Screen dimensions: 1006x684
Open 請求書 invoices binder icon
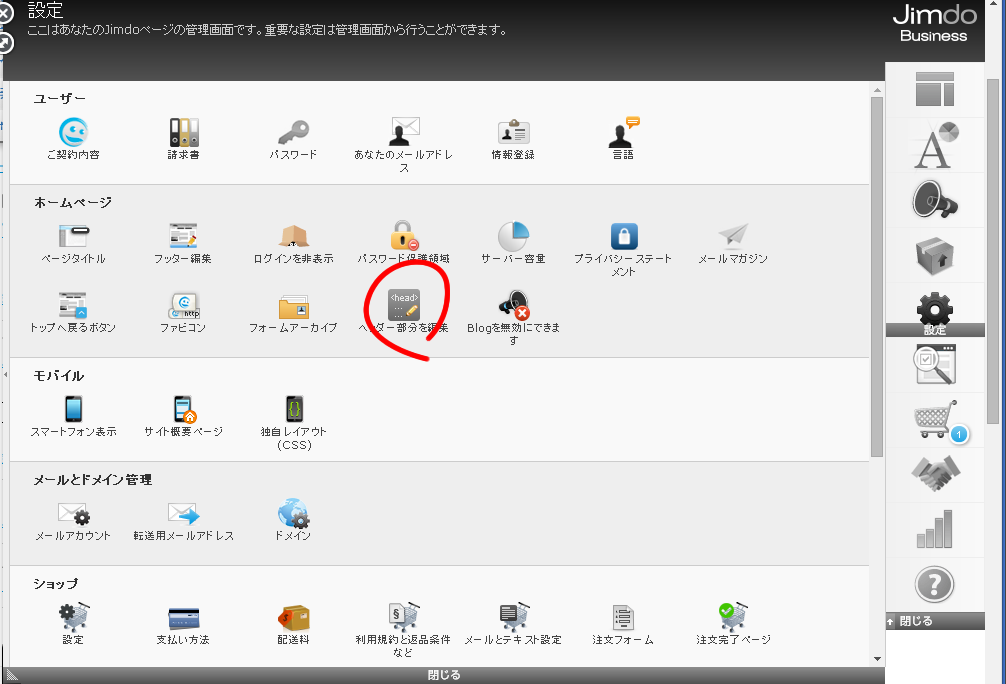tap(183, 132)
